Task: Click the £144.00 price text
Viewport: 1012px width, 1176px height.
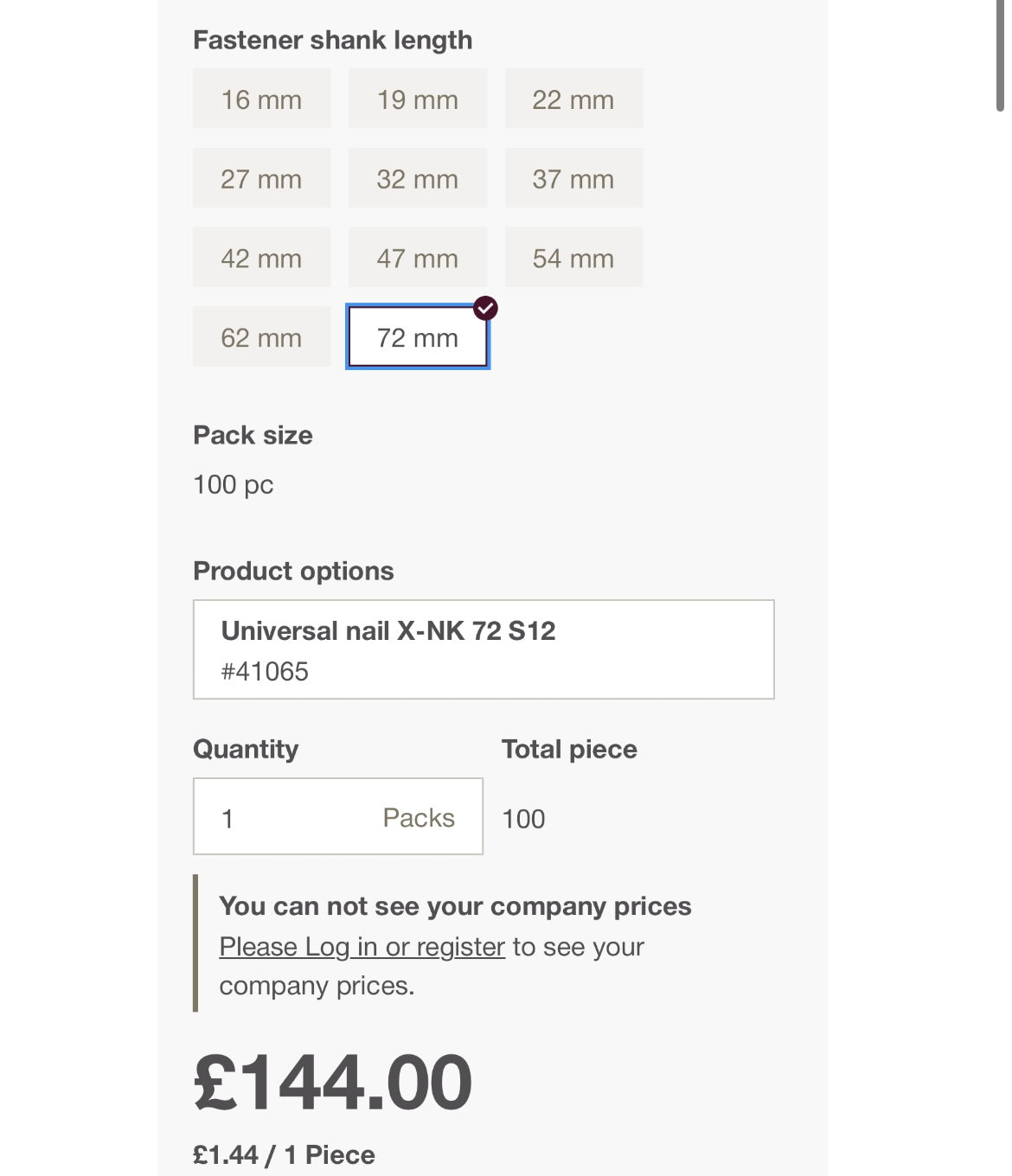Action: [333, 1083]
